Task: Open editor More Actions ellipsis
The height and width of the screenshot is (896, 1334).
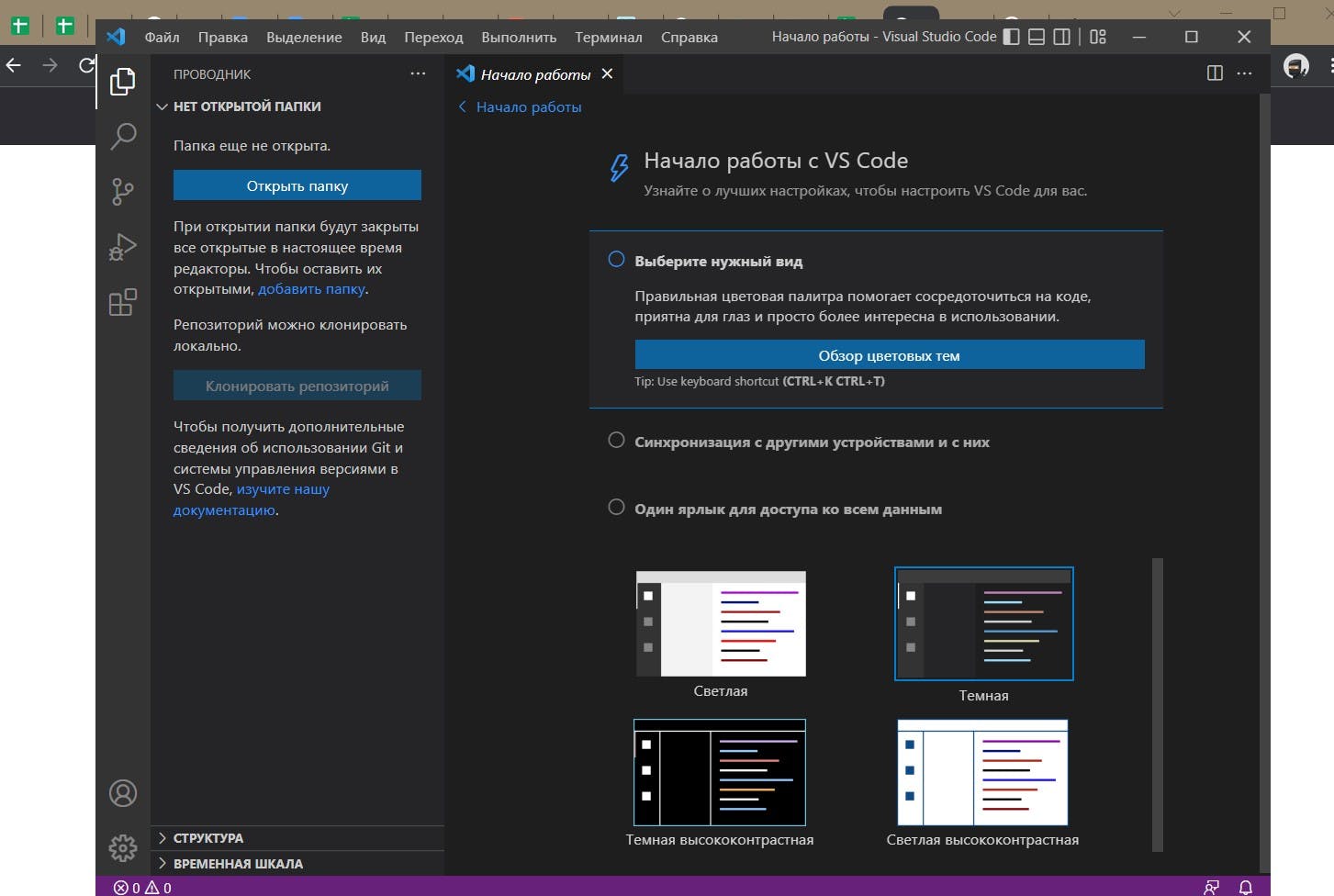Action: [x=1244, y=73]
